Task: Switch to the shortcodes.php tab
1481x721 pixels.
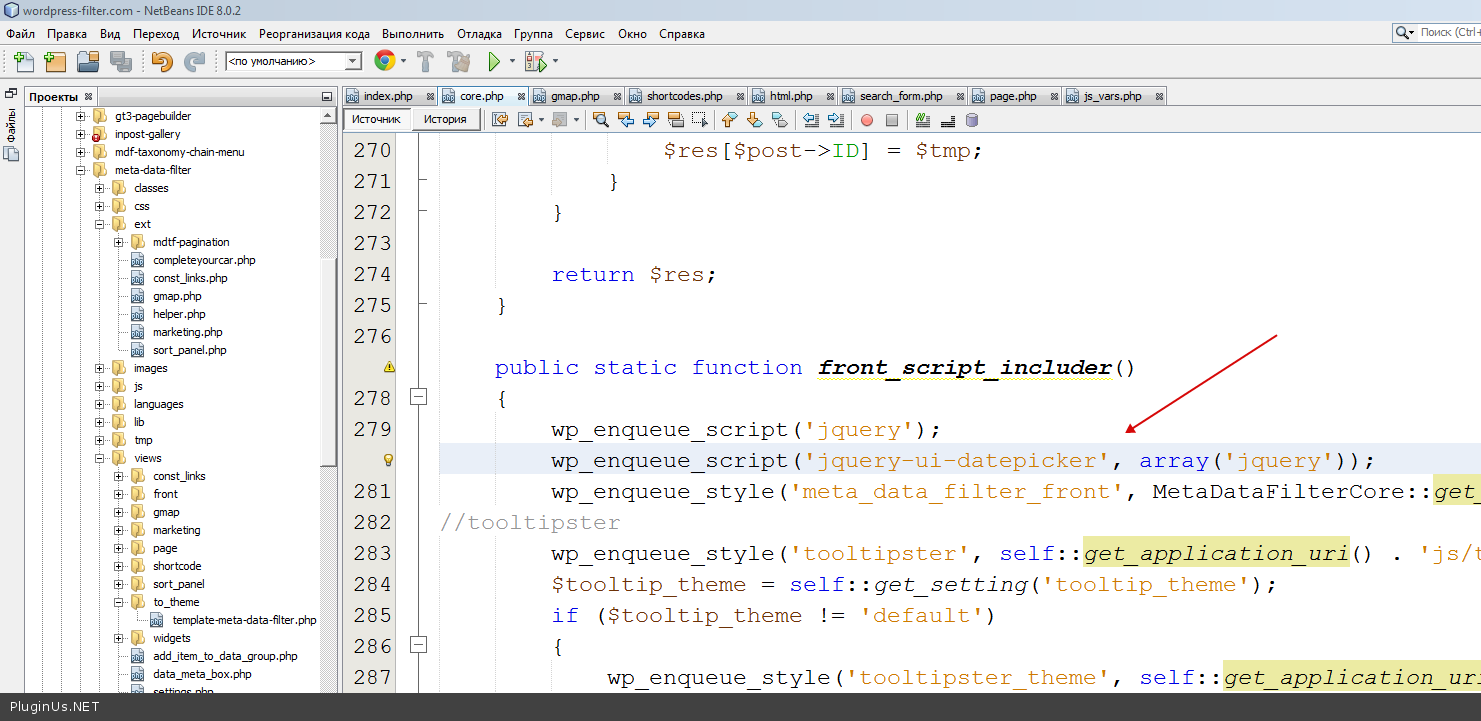Action: click(683, 97)
